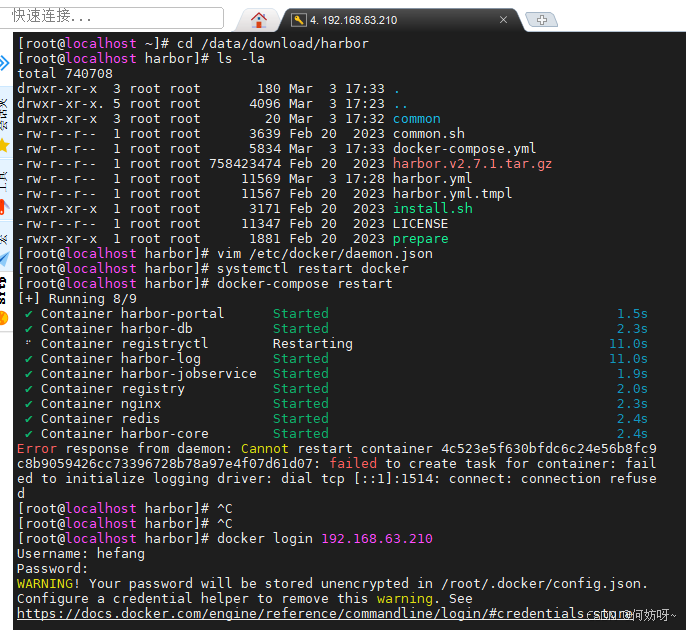Click the '[+] Running 8/9' line
Screen dimensions: 686x630
(x=77, y=298)
